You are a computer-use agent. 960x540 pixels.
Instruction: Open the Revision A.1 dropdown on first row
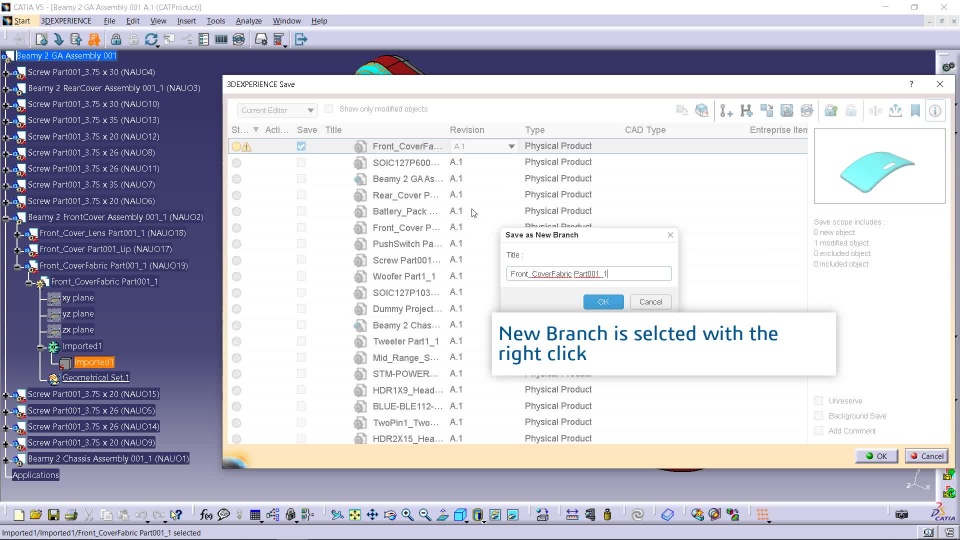(511, 146)
